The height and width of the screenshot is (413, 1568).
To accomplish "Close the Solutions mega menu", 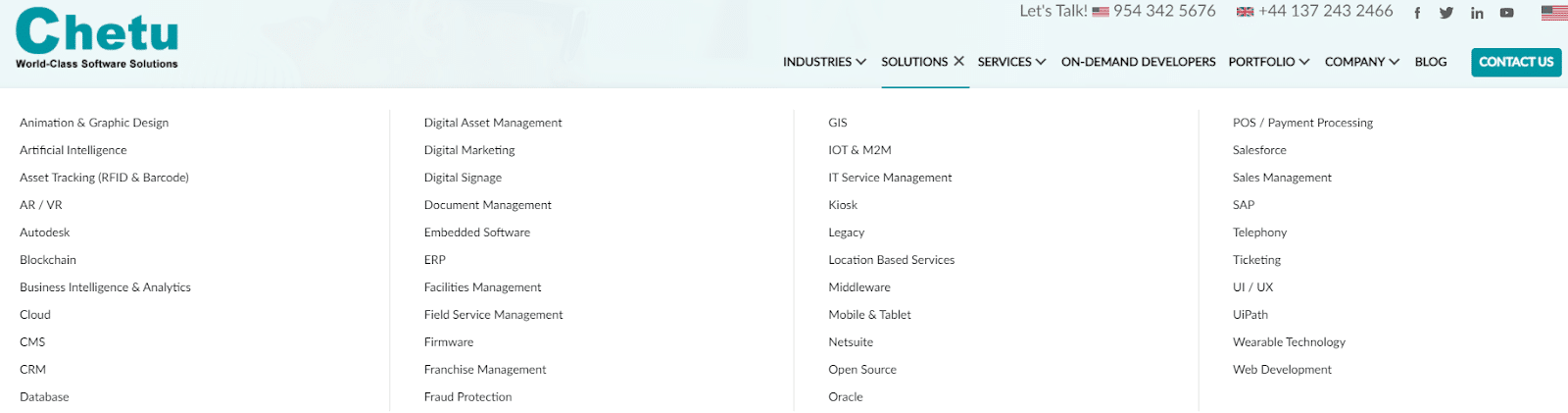I will [958, 61].
